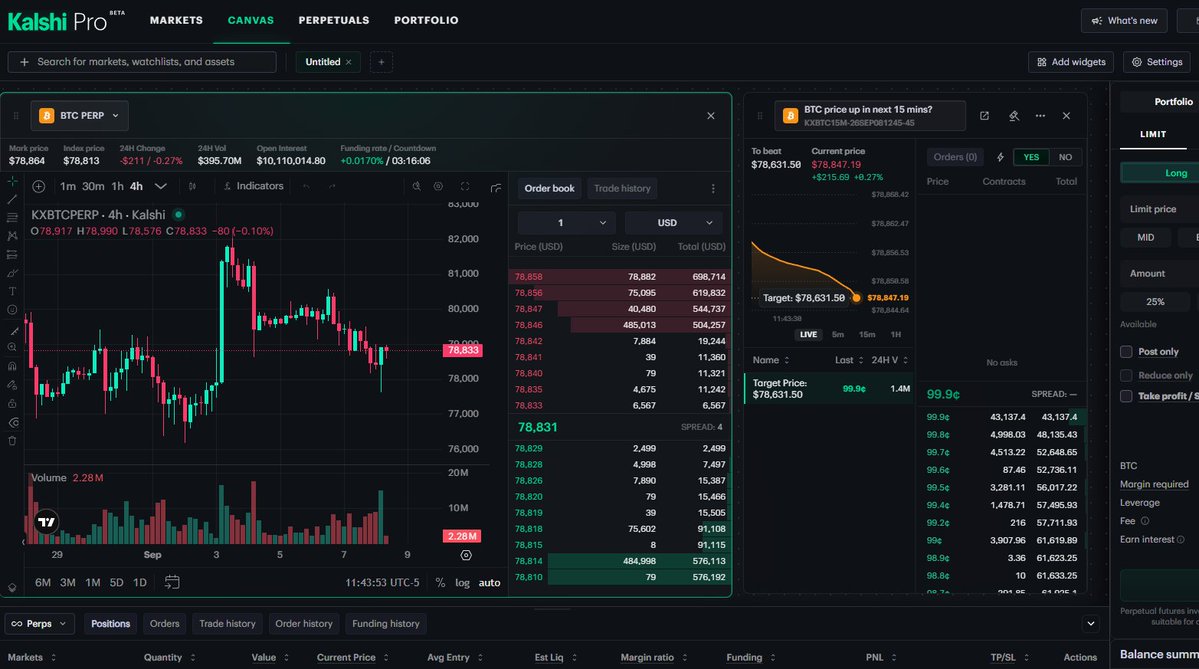Viewport: 1199px width, 669px height.
Task: Toggle the order book panel beside the chart
Action: (x=496, y=187)
